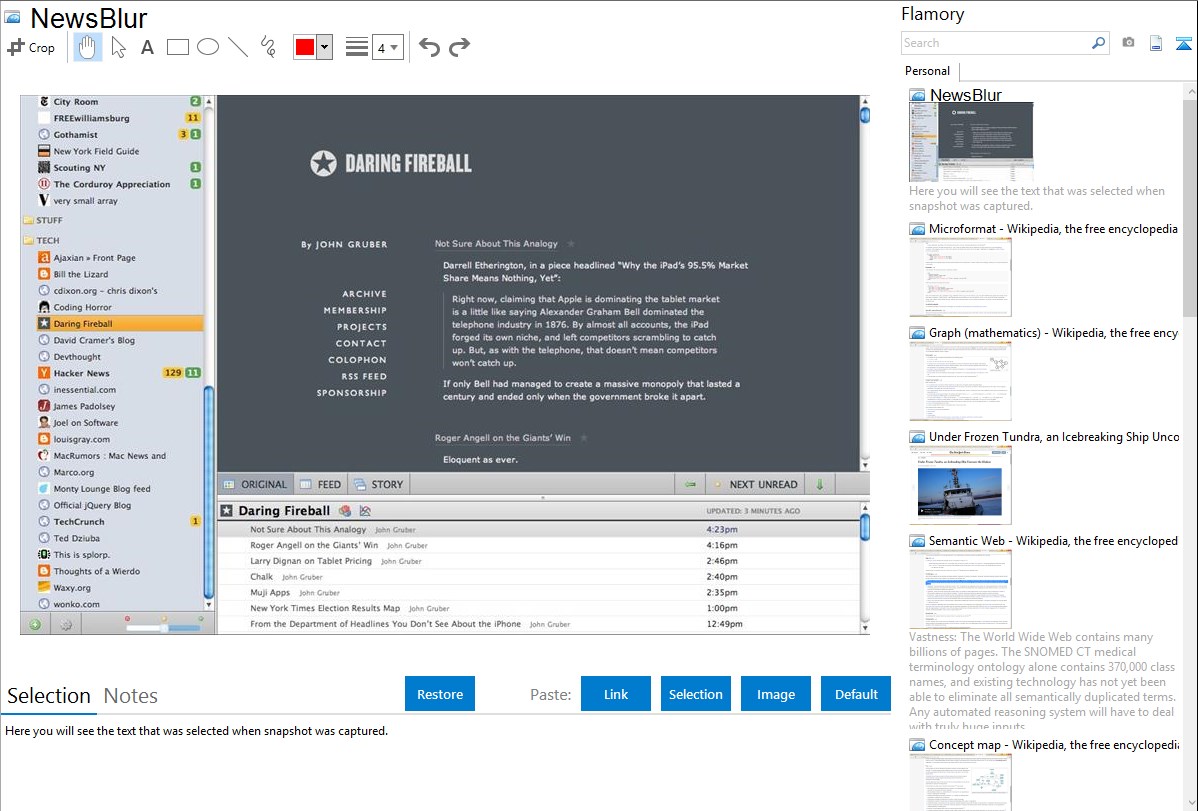Click the intelligence trainer icon beside Daring Fireball title
The height and width of the screenshot is (811, 1198).
[345, 511]
